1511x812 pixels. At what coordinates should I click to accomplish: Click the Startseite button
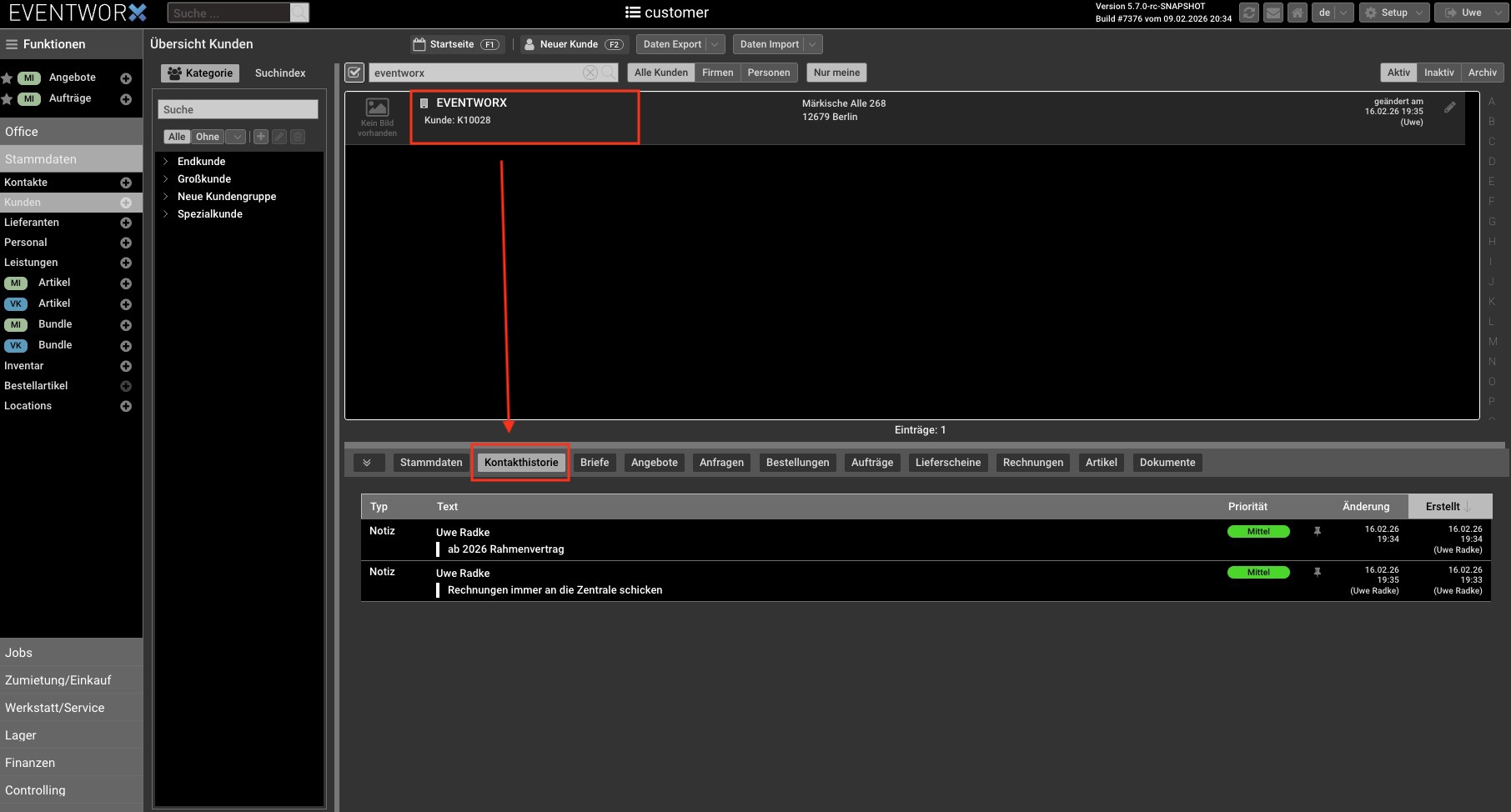pyautogui.click(x=457, y=44)
